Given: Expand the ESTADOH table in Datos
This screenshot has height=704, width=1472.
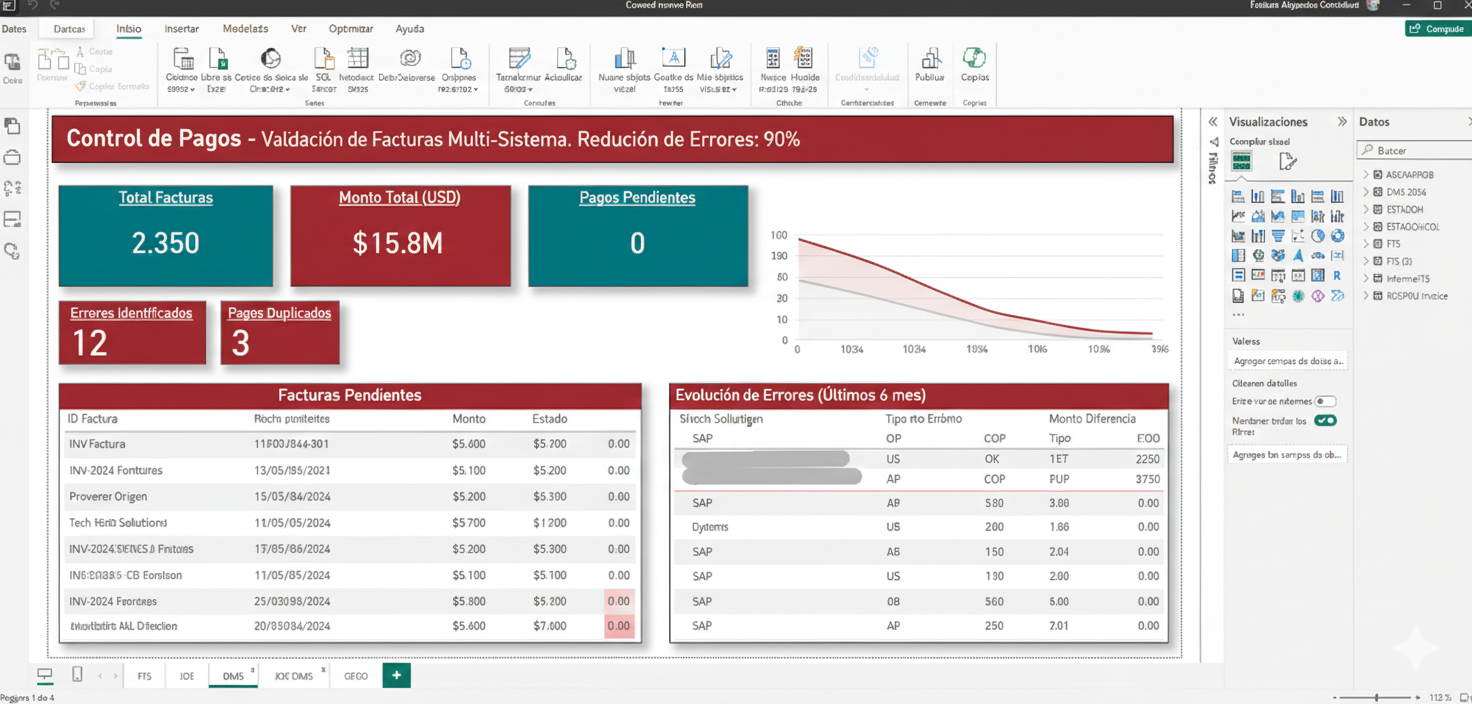Looking at the screenshot, I should coord(1366,209).
